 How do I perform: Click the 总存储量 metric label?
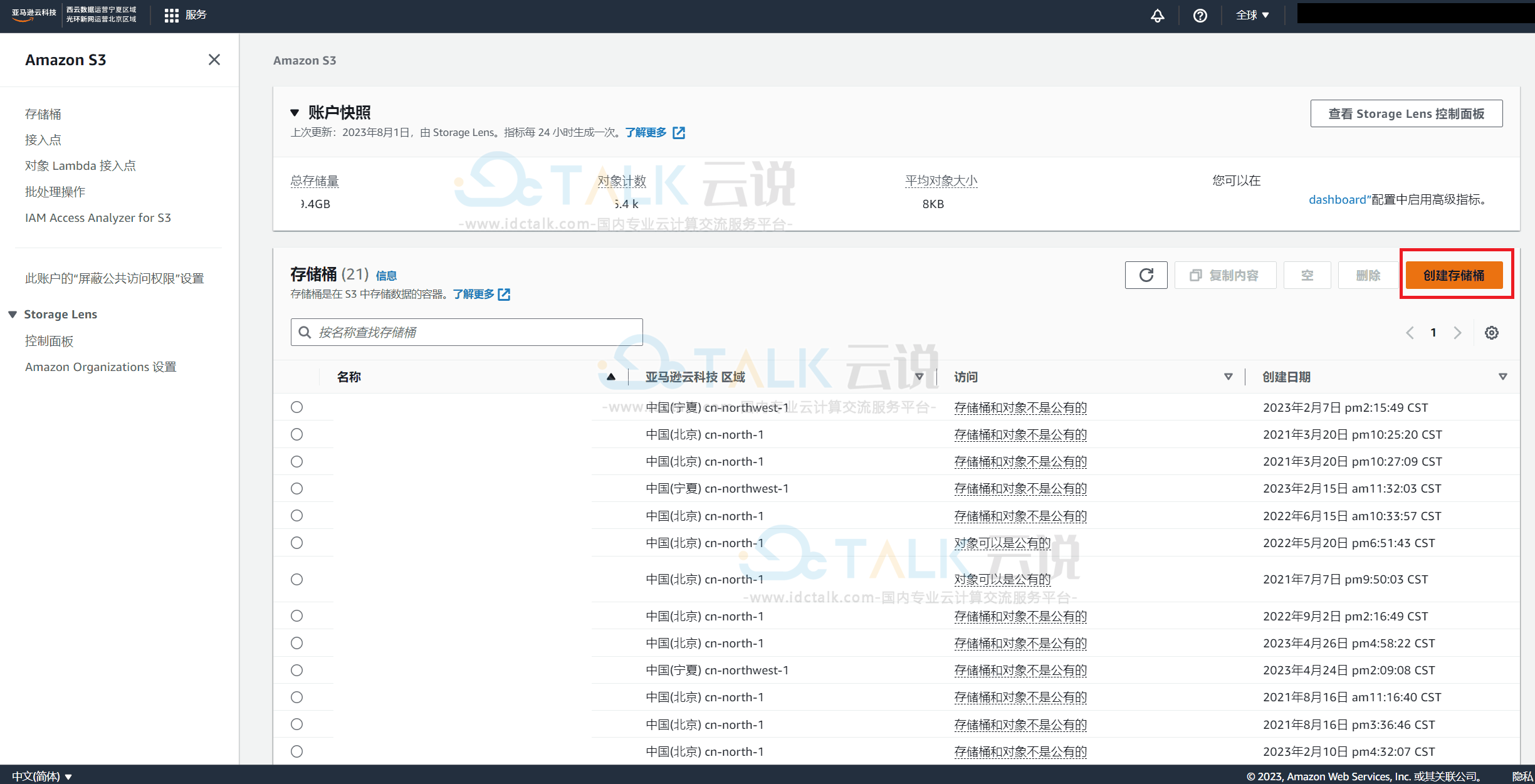[314, 180]
